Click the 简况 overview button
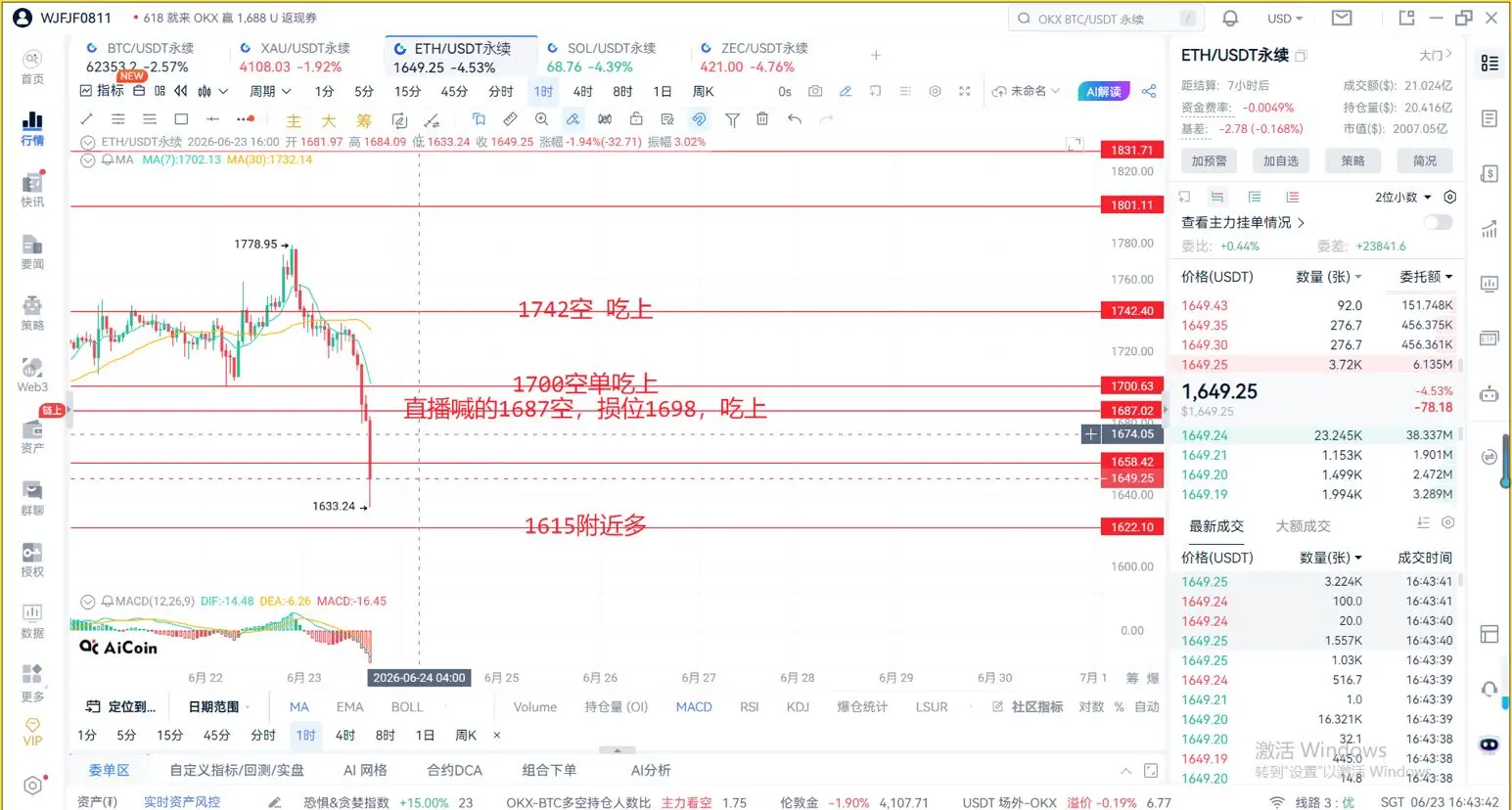The width and height of the screenshot is (1512, 810). [x=1425, y=161]
